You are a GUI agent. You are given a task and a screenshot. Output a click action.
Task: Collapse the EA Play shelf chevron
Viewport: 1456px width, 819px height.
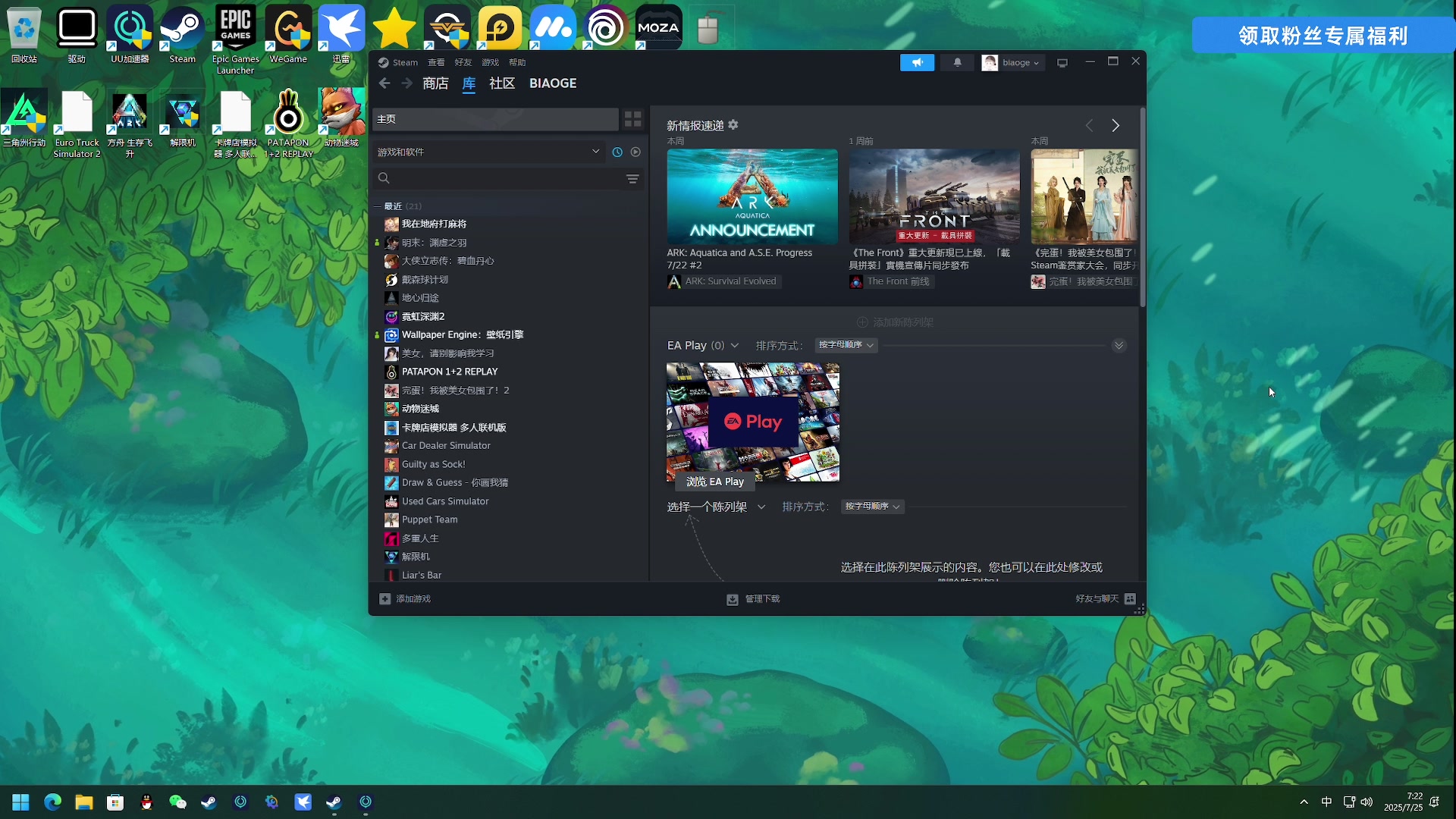coord(1119,346)
